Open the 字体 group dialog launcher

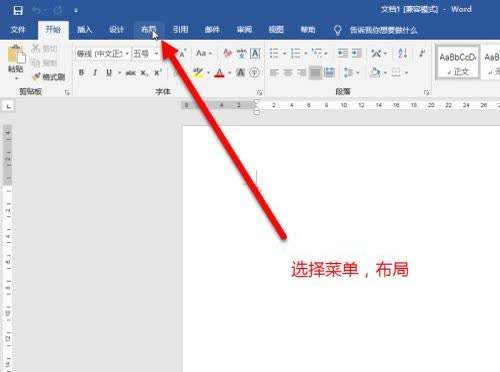(260, 92)
